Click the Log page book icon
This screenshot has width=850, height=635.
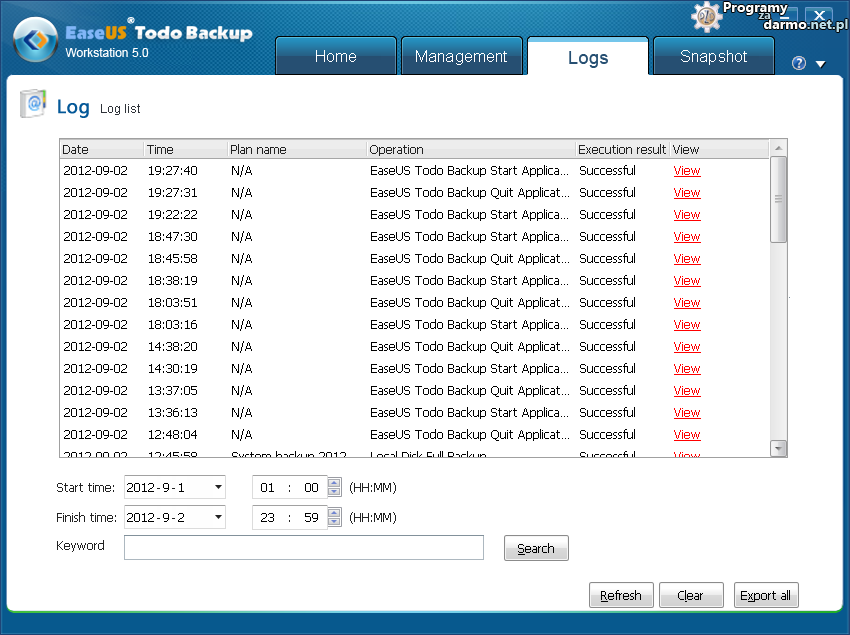click(x=33, y=104)
